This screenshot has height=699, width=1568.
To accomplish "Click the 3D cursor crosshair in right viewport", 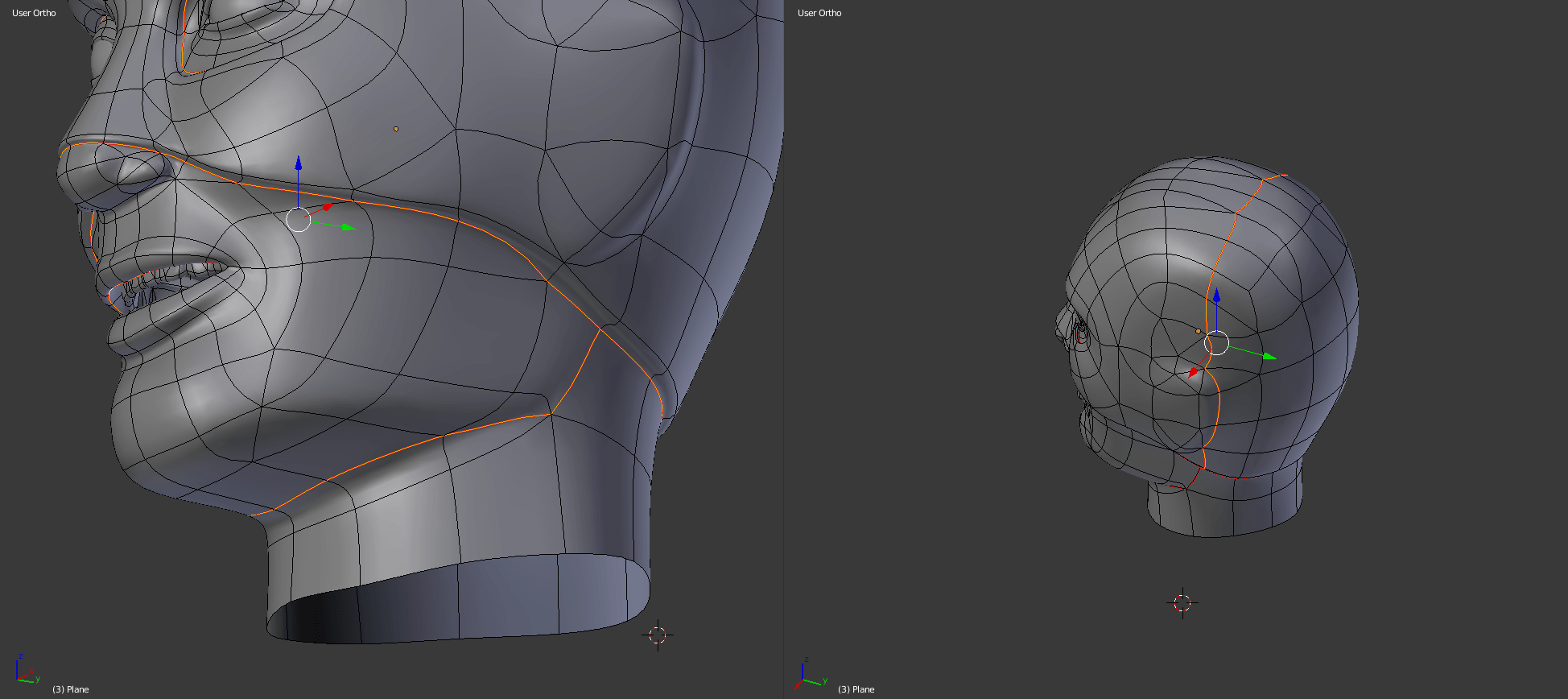I will pyautogui.click(x=1182, y=603).
